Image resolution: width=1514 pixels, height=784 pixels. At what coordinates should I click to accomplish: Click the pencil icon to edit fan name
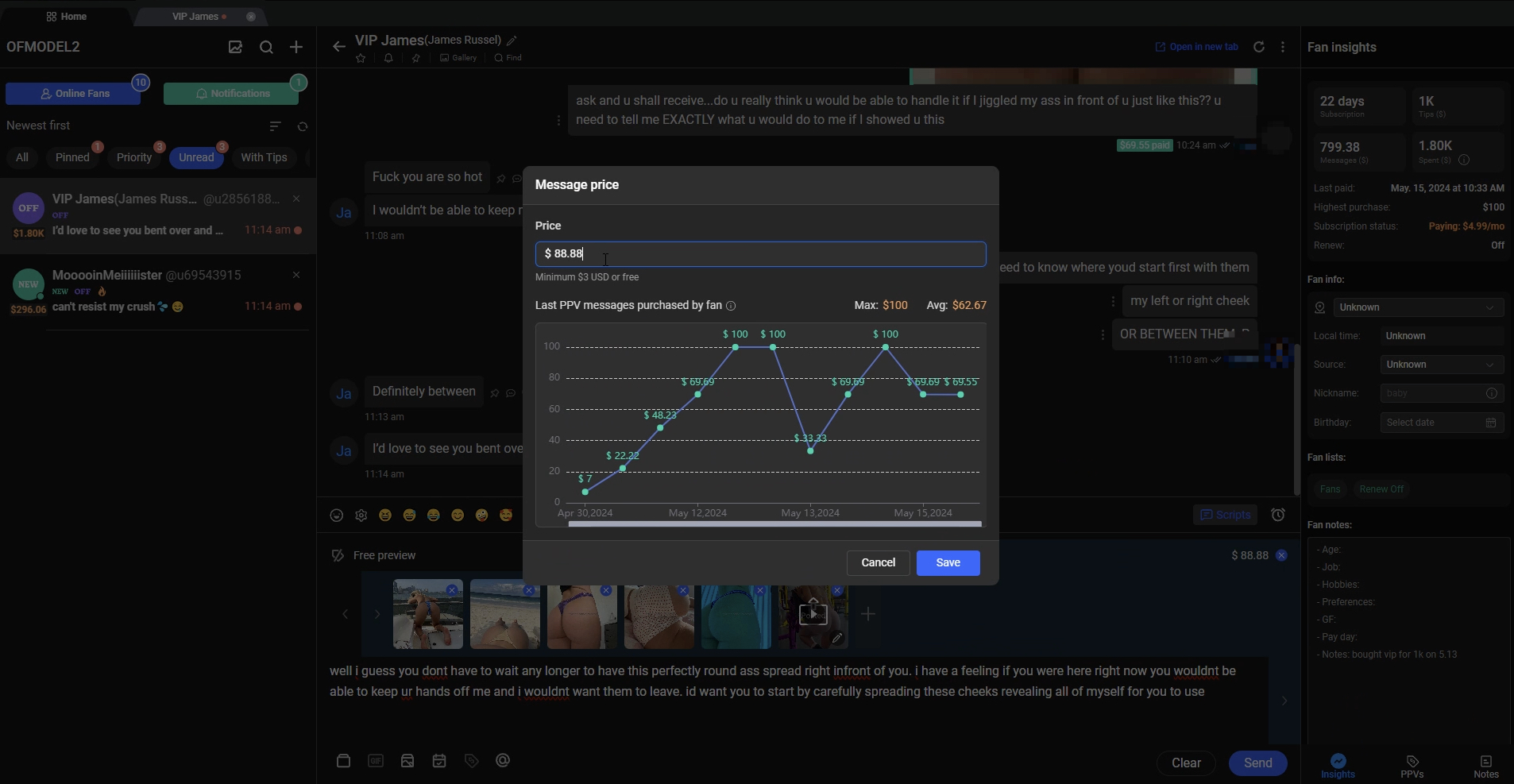click(x=512, y=41)
